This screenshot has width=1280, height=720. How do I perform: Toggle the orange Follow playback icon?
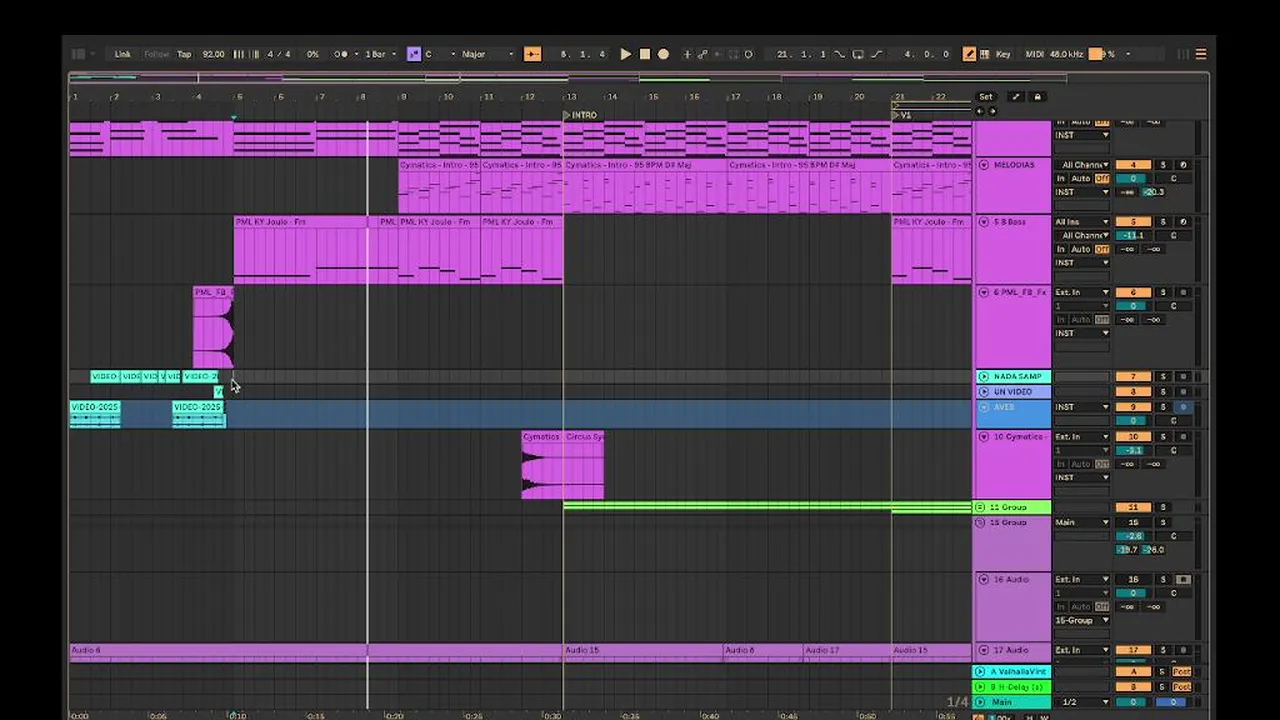532,54
